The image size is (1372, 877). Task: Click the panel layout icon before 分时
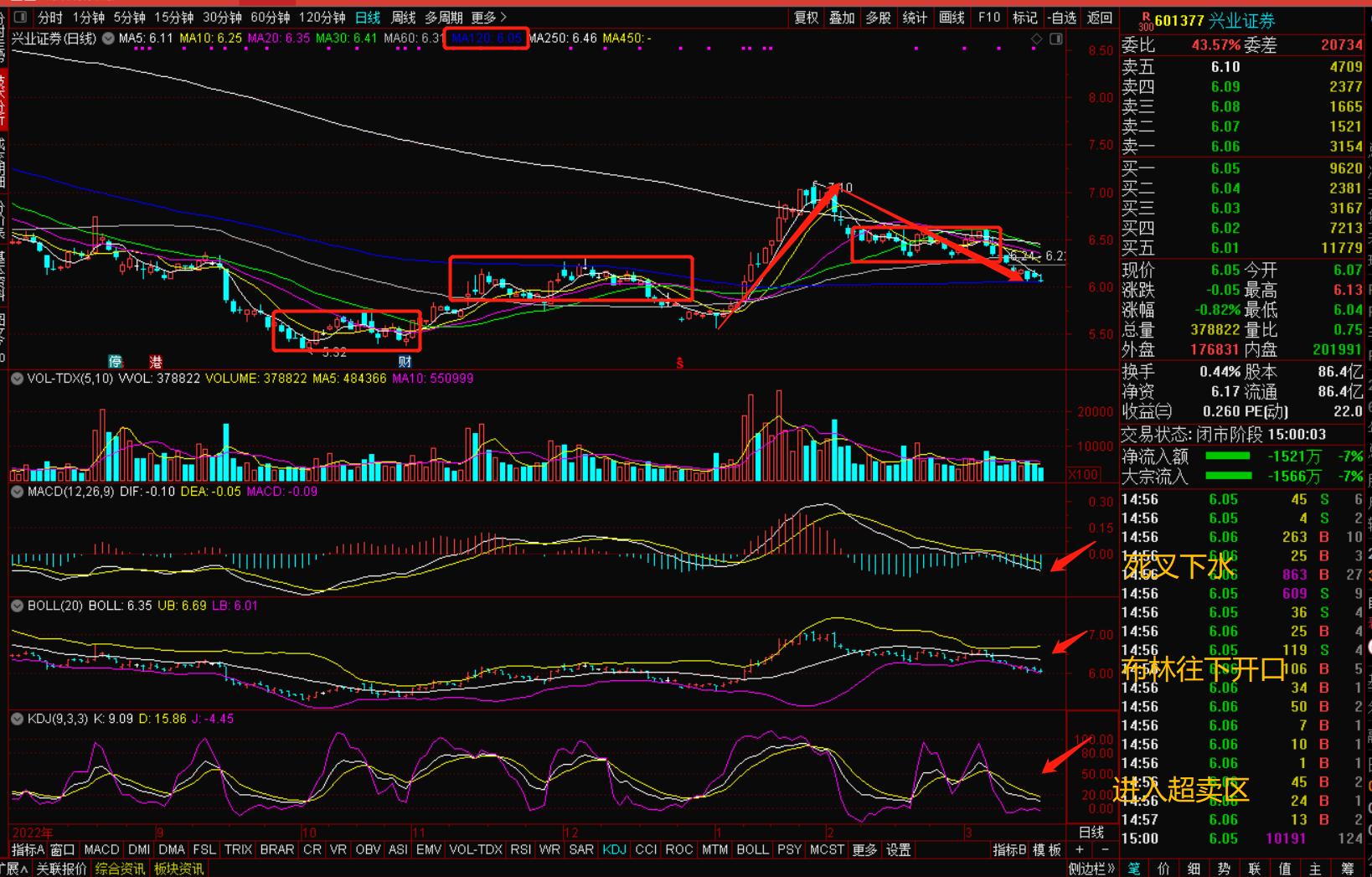click(21, 18)
